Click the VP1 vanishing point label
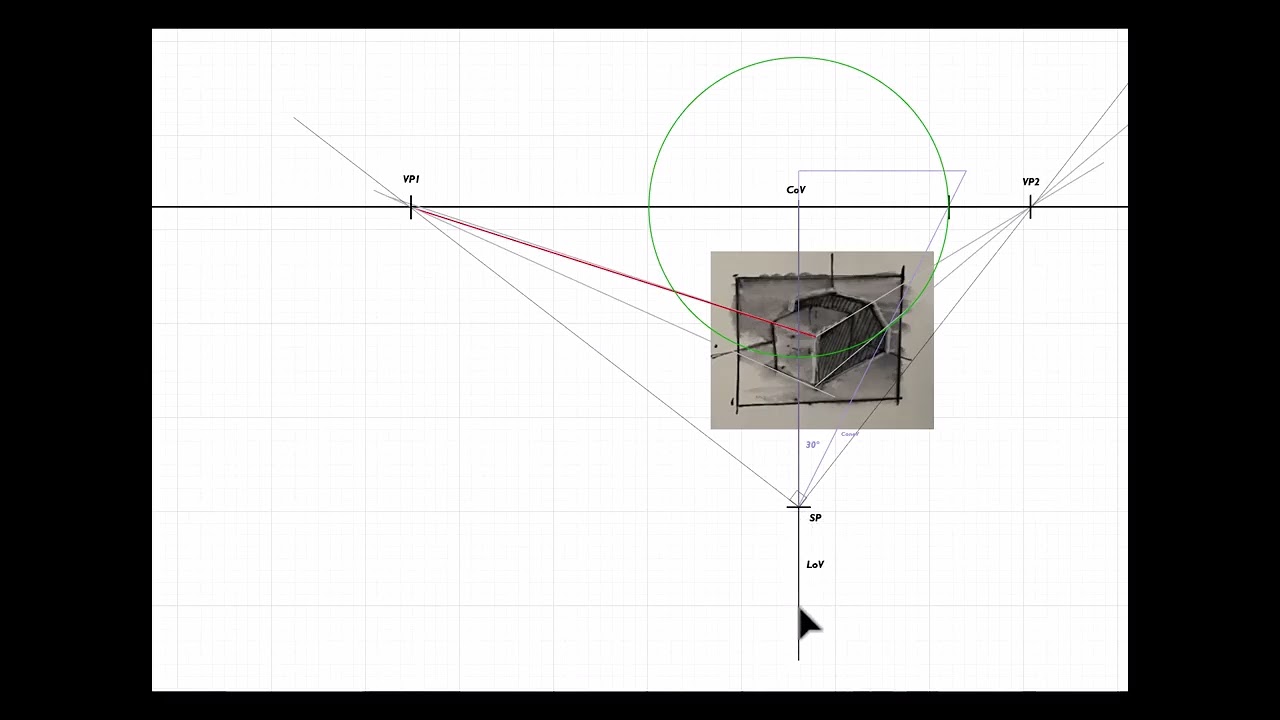The width and height of the screenshot is (1280, 720). [x=411, y=180]
